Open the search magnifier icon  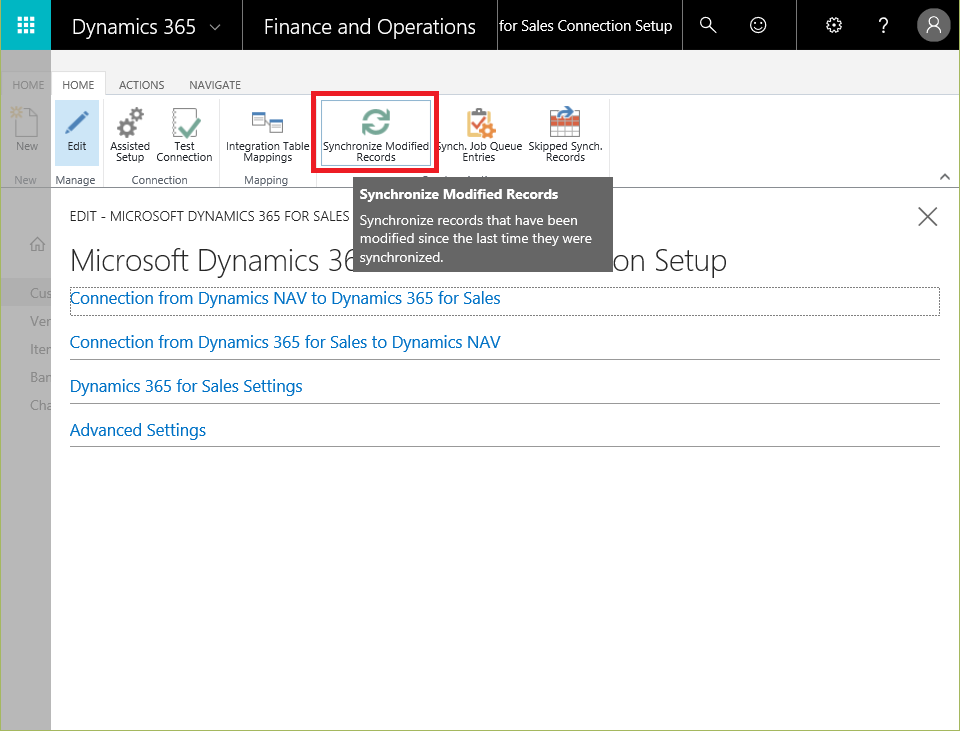708,25
